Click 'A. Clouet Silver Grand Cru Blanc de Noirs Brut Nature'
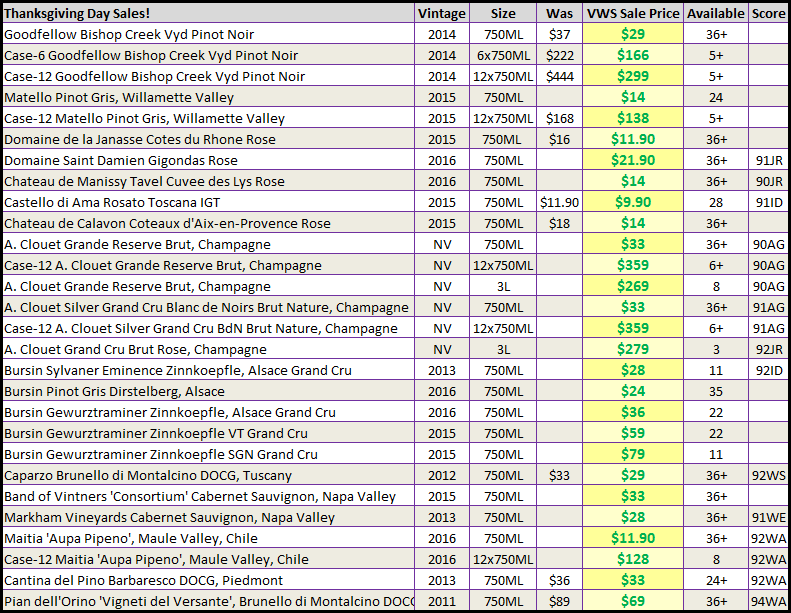 (x=206, y=308)
